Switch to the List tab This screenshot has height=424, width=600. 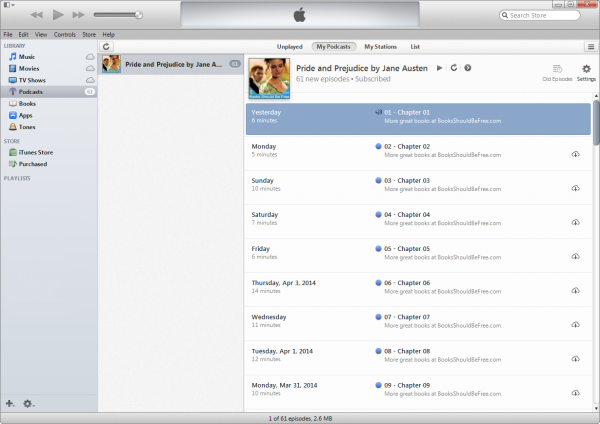pyautogui.click(x=415, y=47)
